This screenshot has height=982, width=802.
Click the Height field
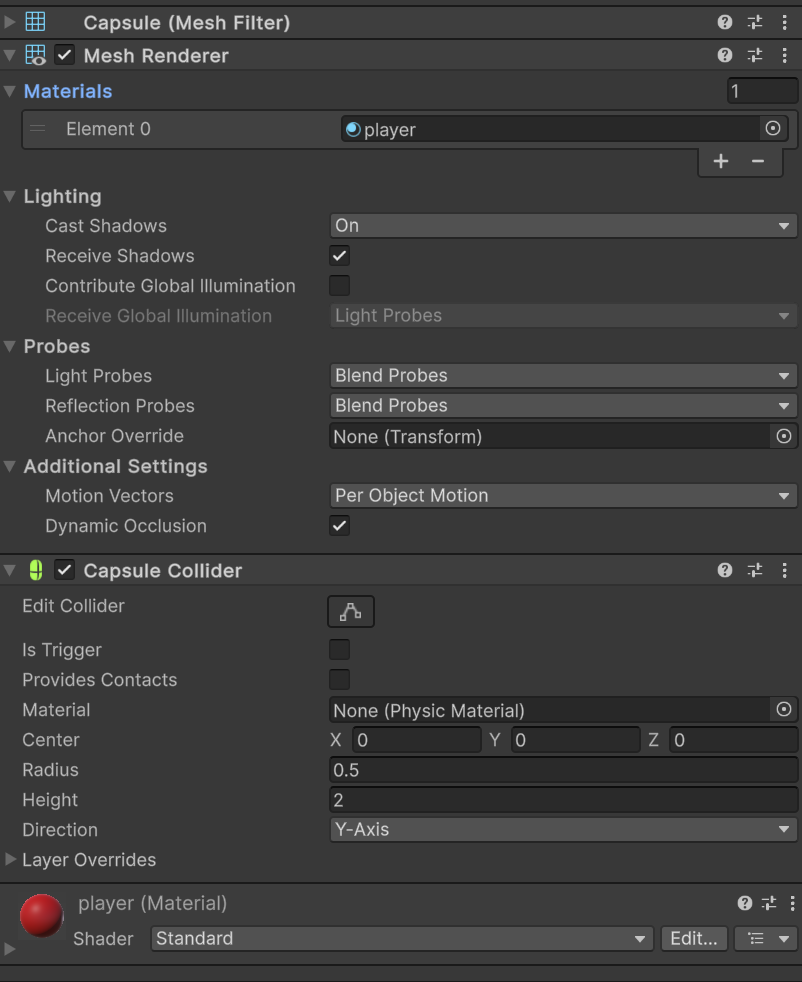coord(563,800)
